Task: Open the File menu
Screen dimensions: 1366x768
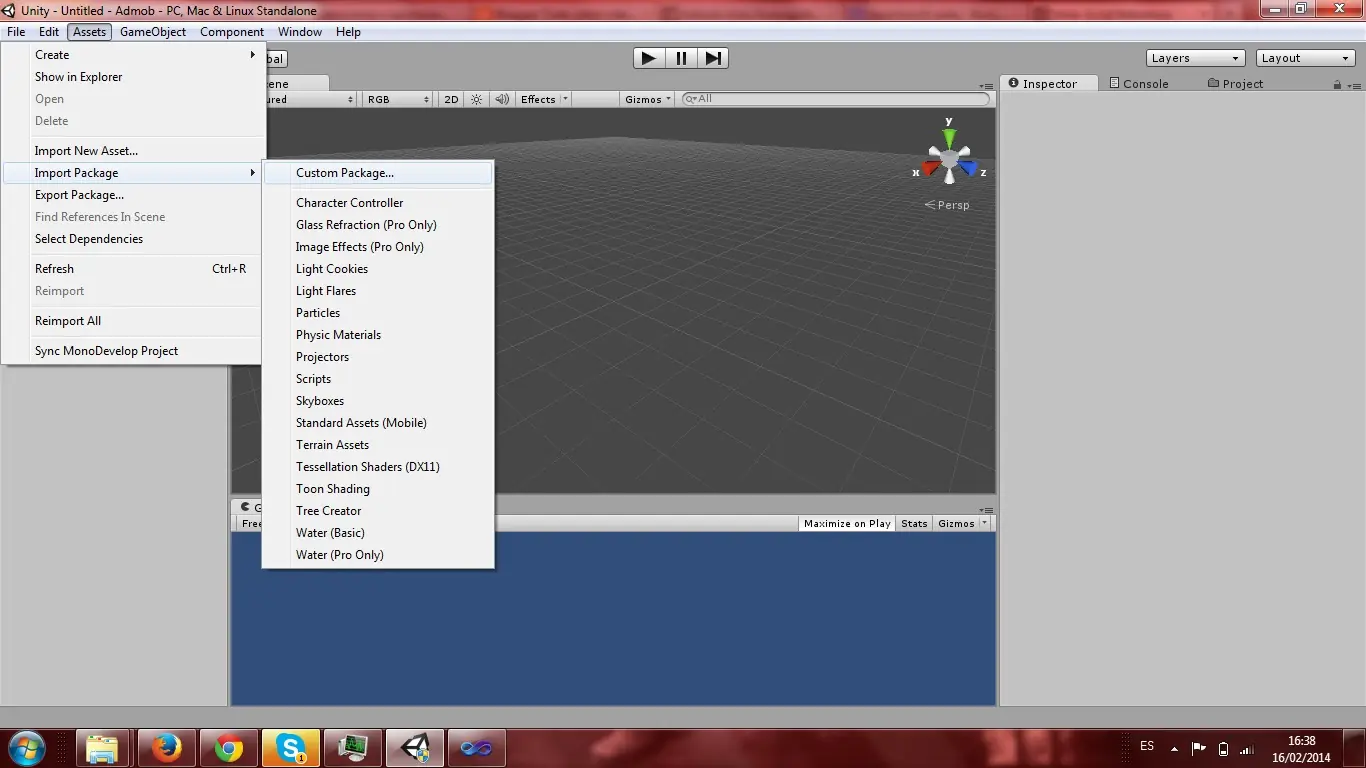Action: (x=16, y=32)
